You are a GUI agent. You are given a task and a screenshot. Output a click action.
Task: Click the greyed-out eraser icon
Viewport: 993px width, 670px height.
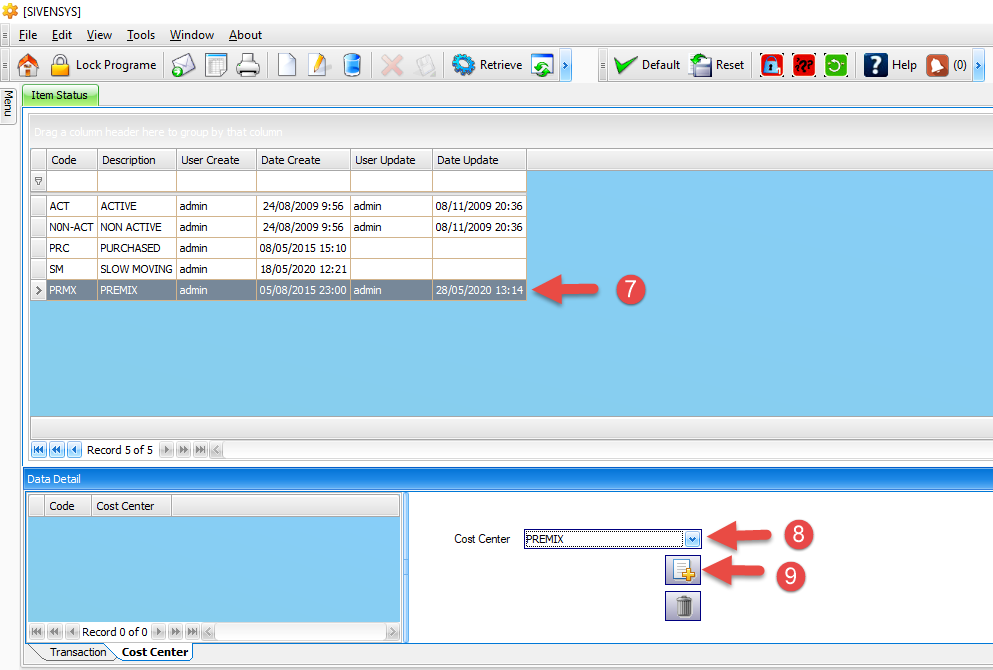click(425, 65)
